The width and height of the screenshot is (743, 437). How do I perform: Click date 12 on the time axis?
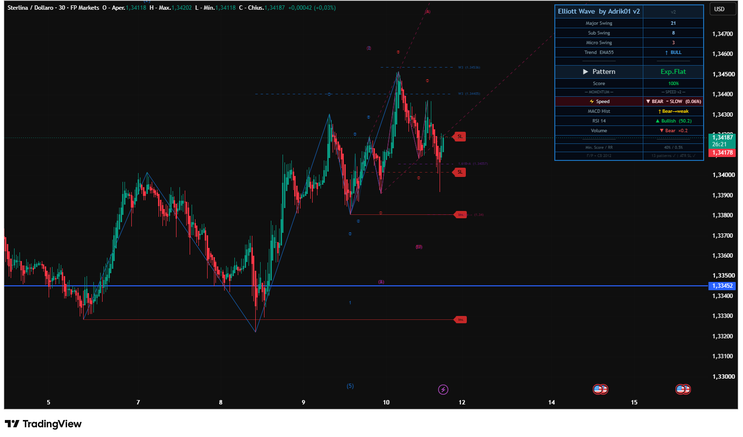point(462,402)
